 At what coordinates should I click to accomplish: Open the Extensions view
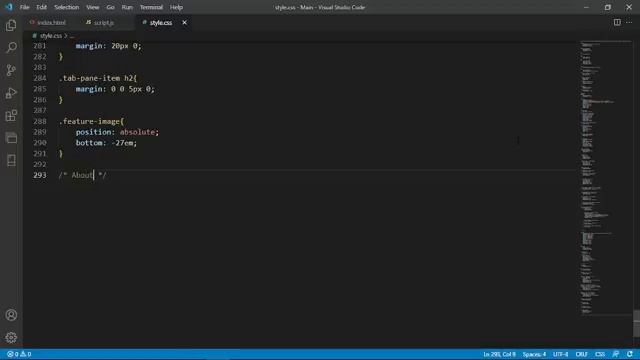11,116
